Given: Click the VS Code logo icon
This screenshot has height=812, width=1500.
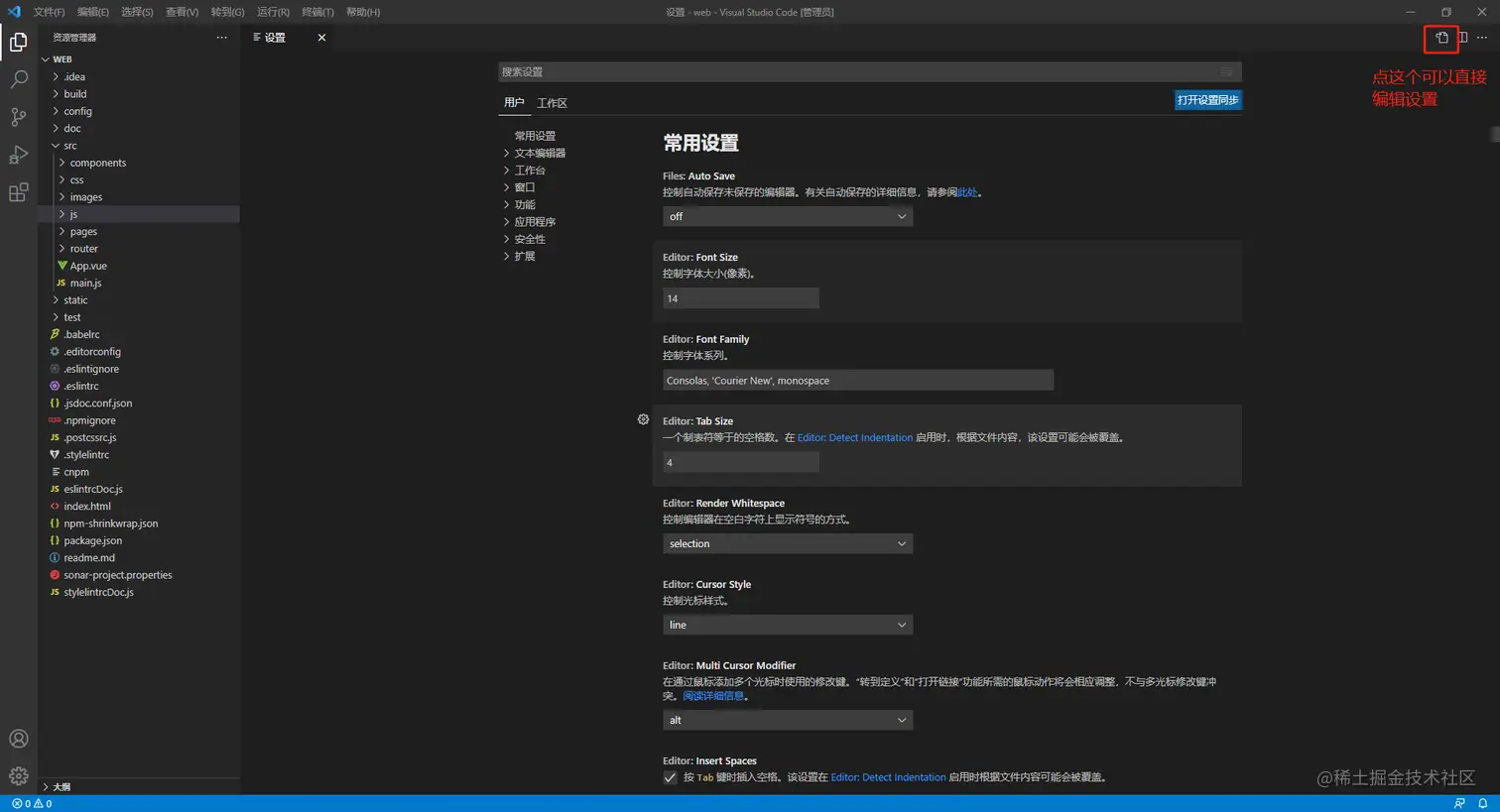Looking at the screenshot, I should click(14, 12).
